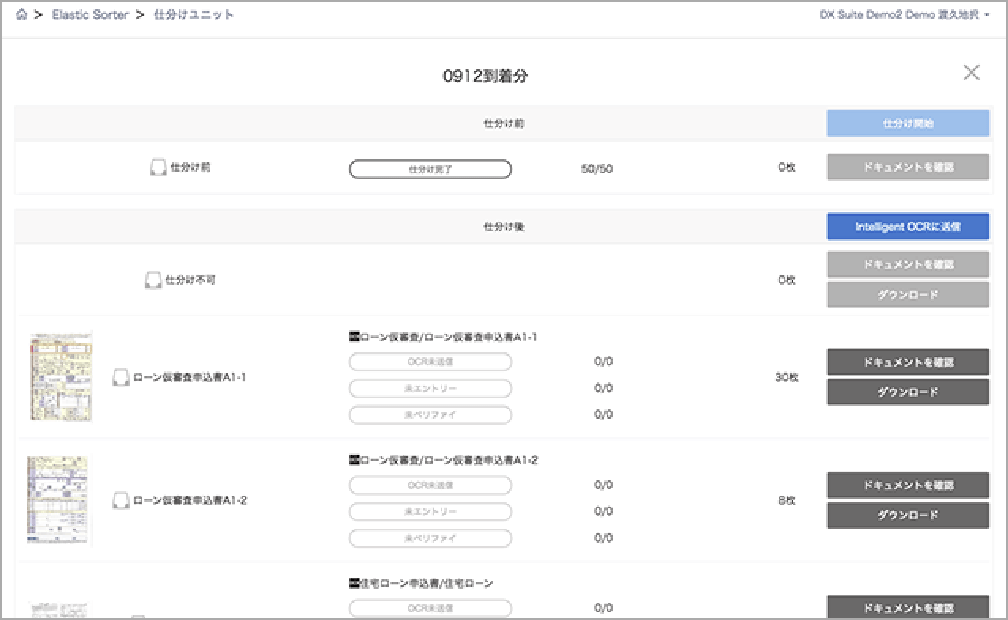Open the ローン仮審査申込書A1-1 document thumbnail
The height and width of the screenshot is (620, 1008).
point(61,378)
